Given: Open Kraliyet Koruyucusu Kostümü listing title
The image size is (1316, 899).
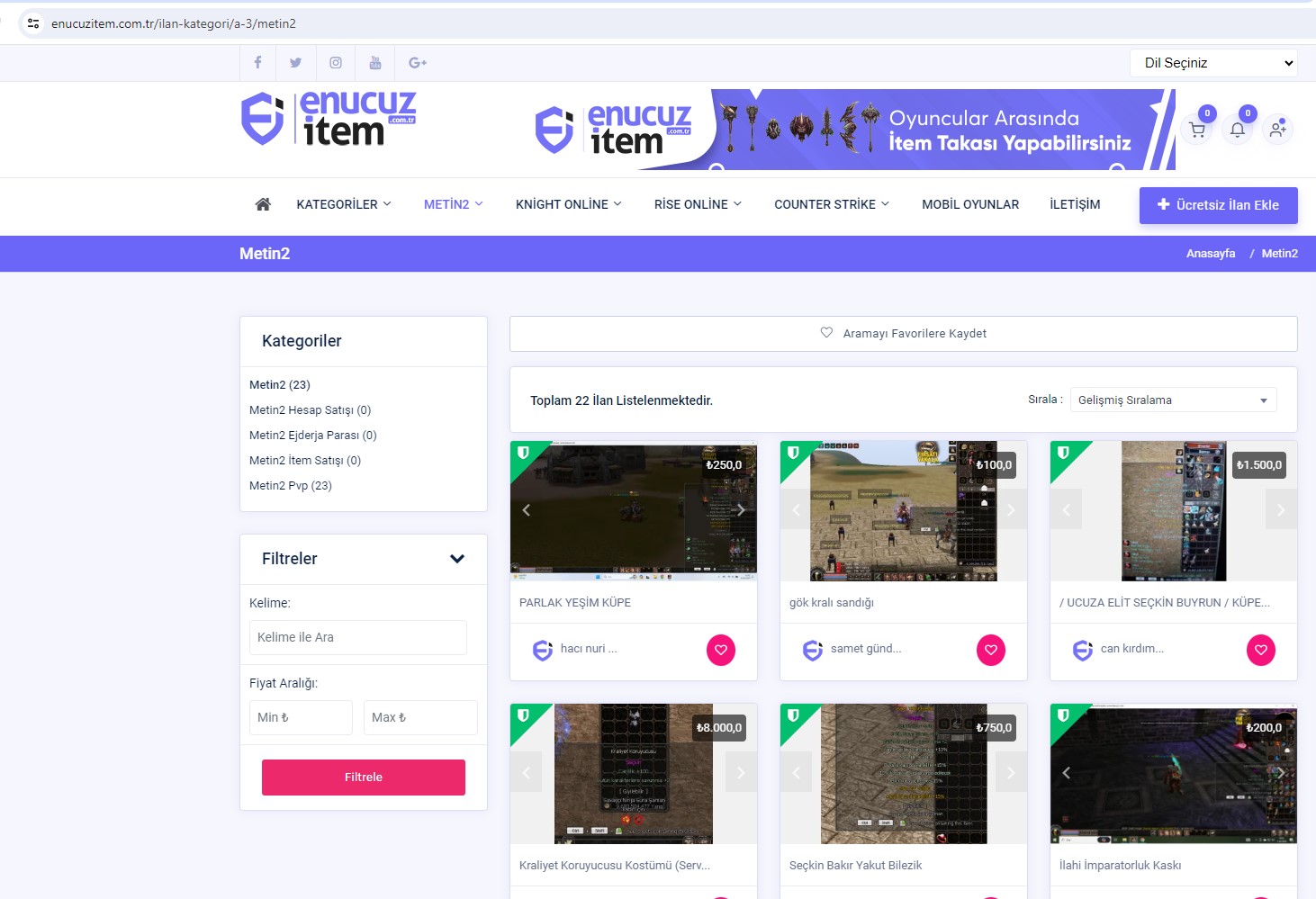Looking at the screenshot, I should click(615, 866).
